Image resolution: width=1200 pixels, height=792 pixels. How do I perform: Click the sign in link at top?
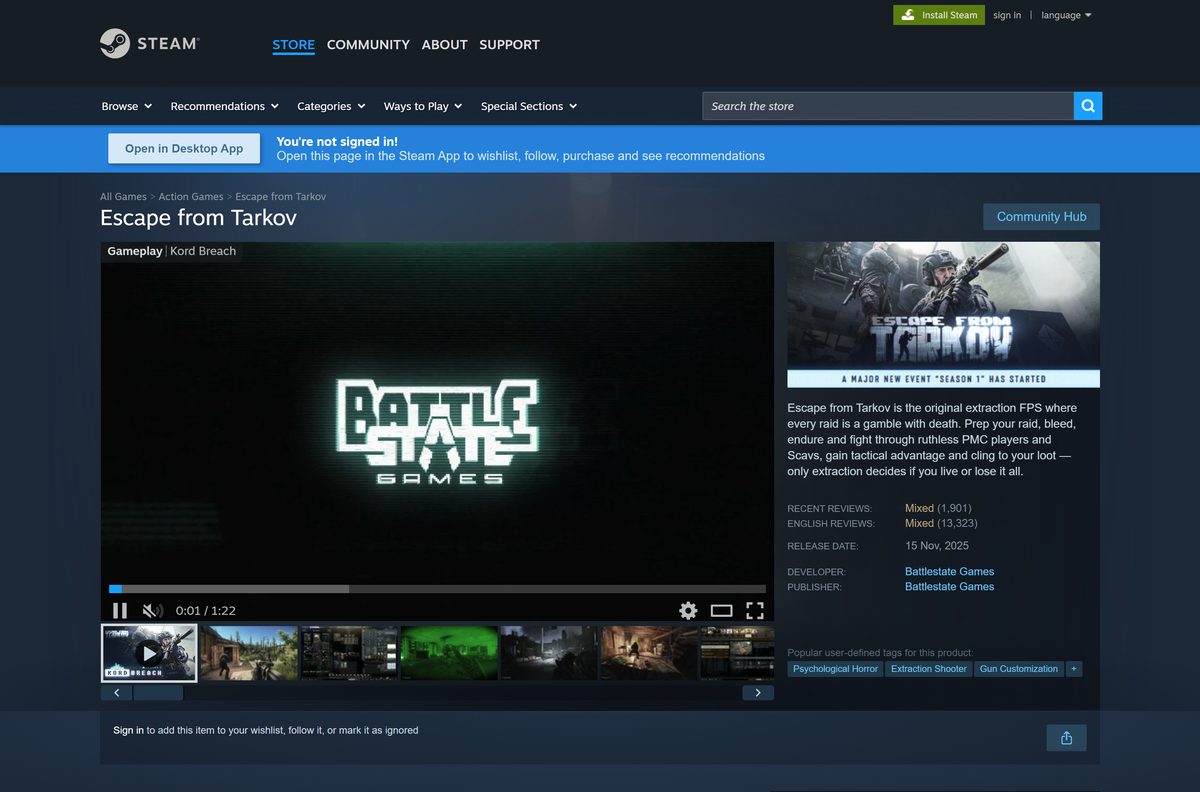coord(1007,15)
